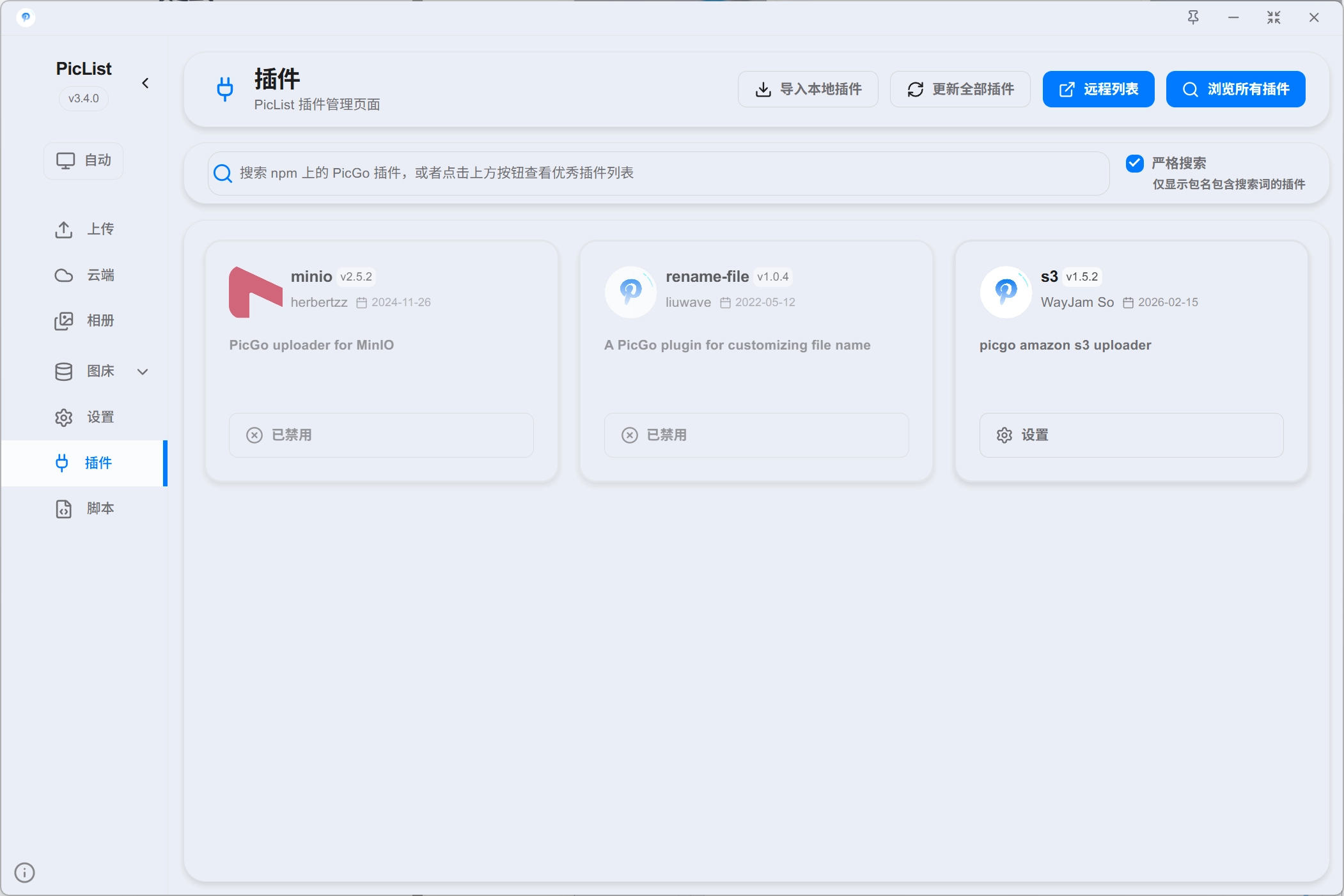The image size is (1344, 896).
Task: Click the rename-file plugin name
Action: (x=707, y=276)
